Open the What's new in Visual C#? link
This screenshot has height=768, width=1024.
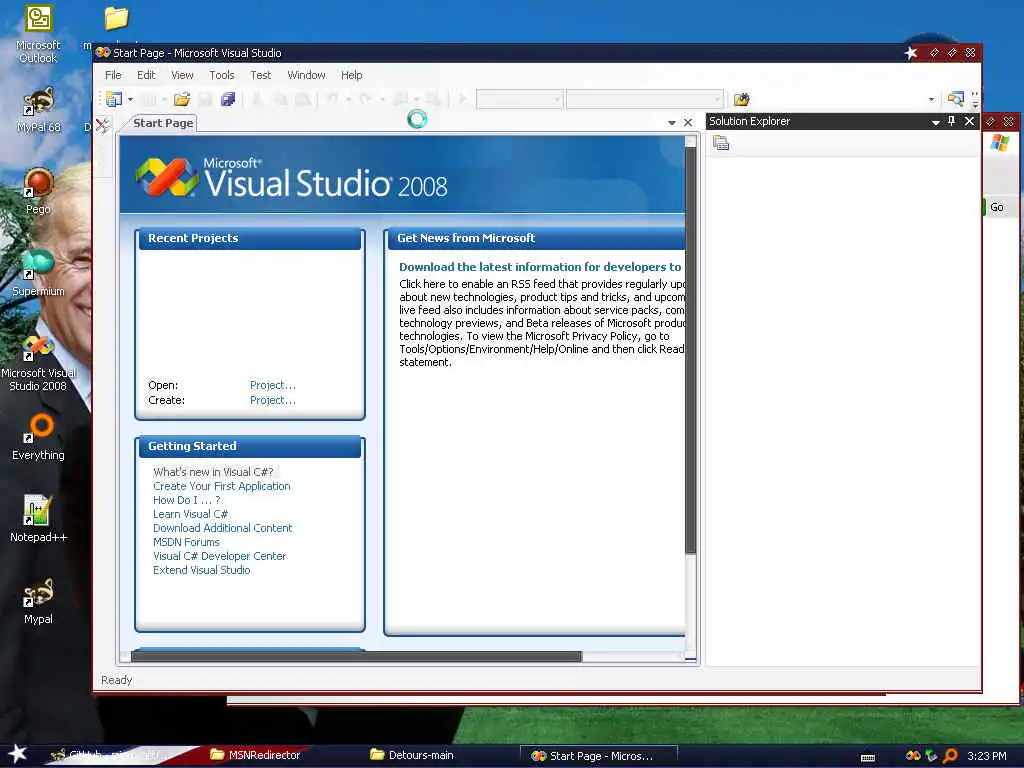[213, 472]
